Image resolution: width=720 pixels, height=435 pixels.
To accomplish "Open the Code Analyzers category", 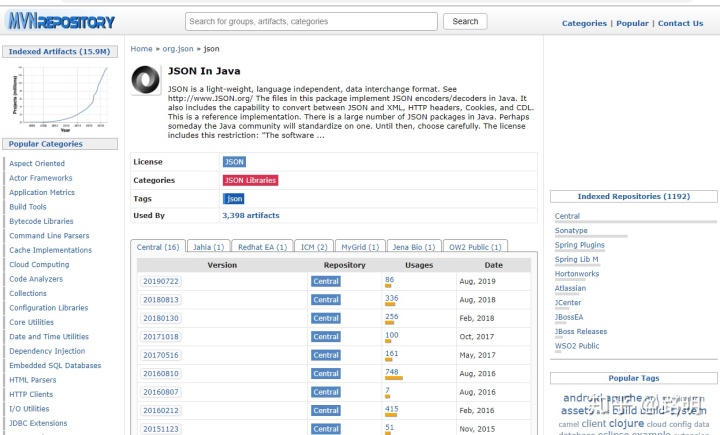I will 36,279.
